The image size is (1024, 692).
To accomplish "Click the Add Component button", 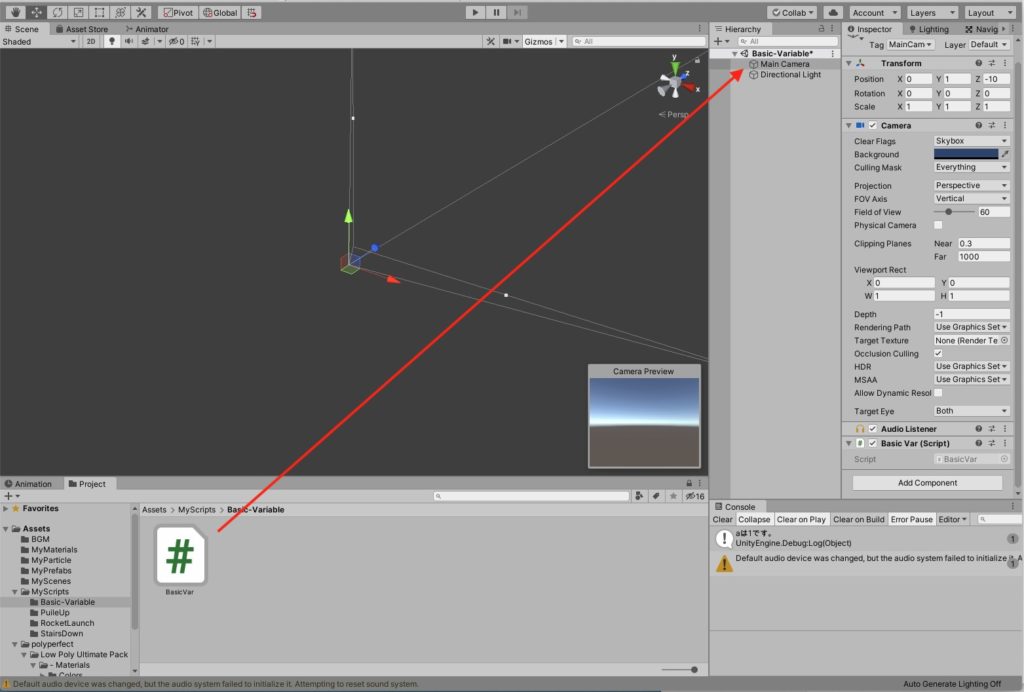I will (927, 483).
